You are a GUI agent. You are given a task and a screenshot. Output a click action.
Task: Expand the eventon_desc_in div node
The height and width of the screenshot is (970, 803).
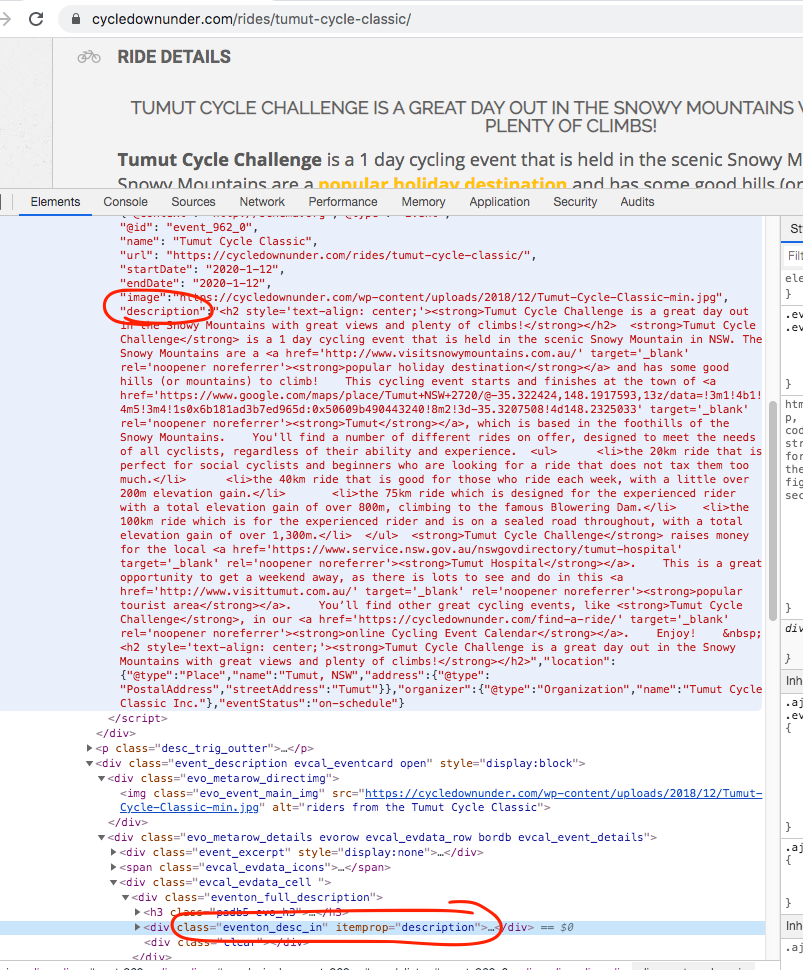point(138,928)
